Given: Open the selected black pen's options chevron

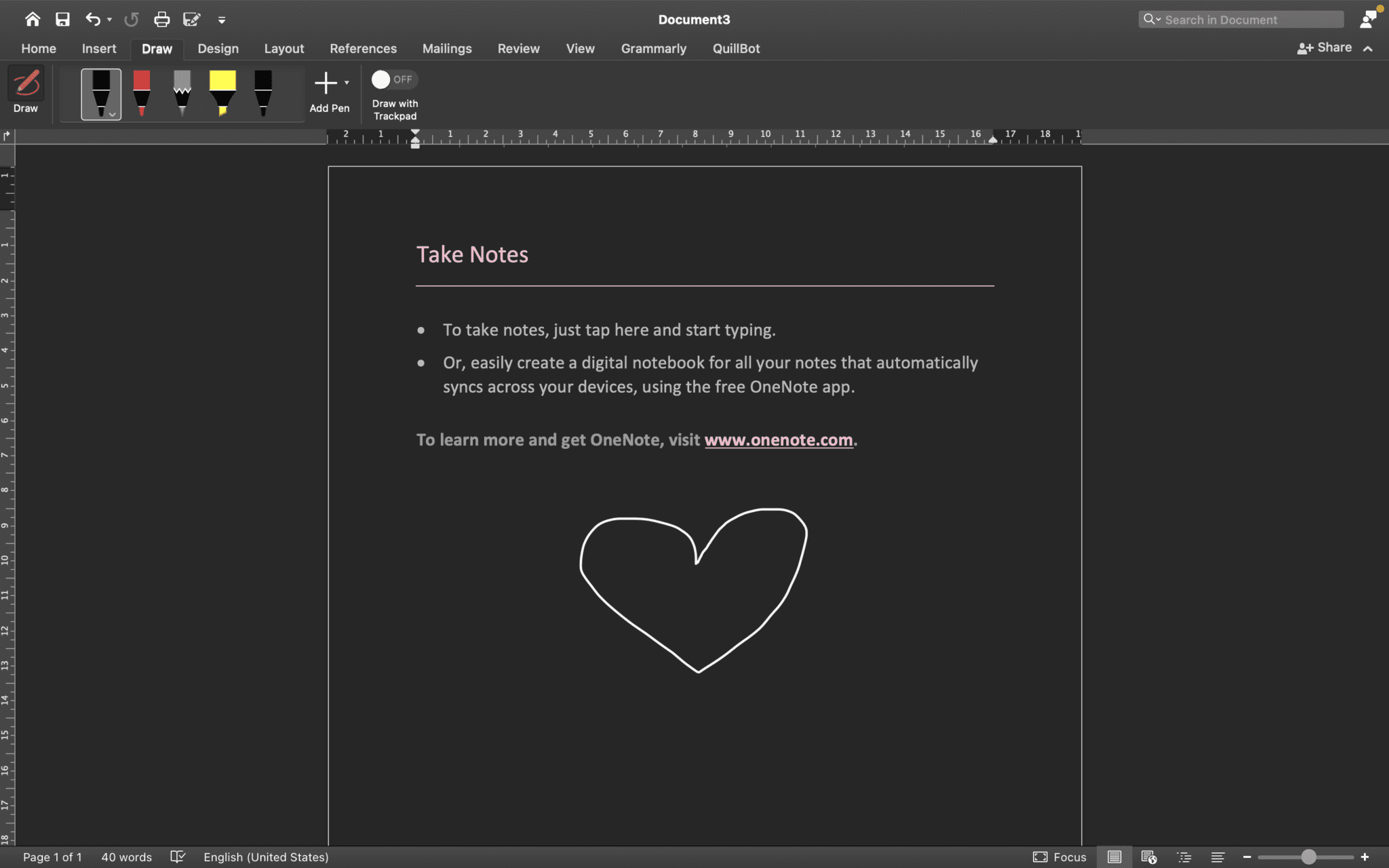Looking at the screenshot, I should pos(113,113).
